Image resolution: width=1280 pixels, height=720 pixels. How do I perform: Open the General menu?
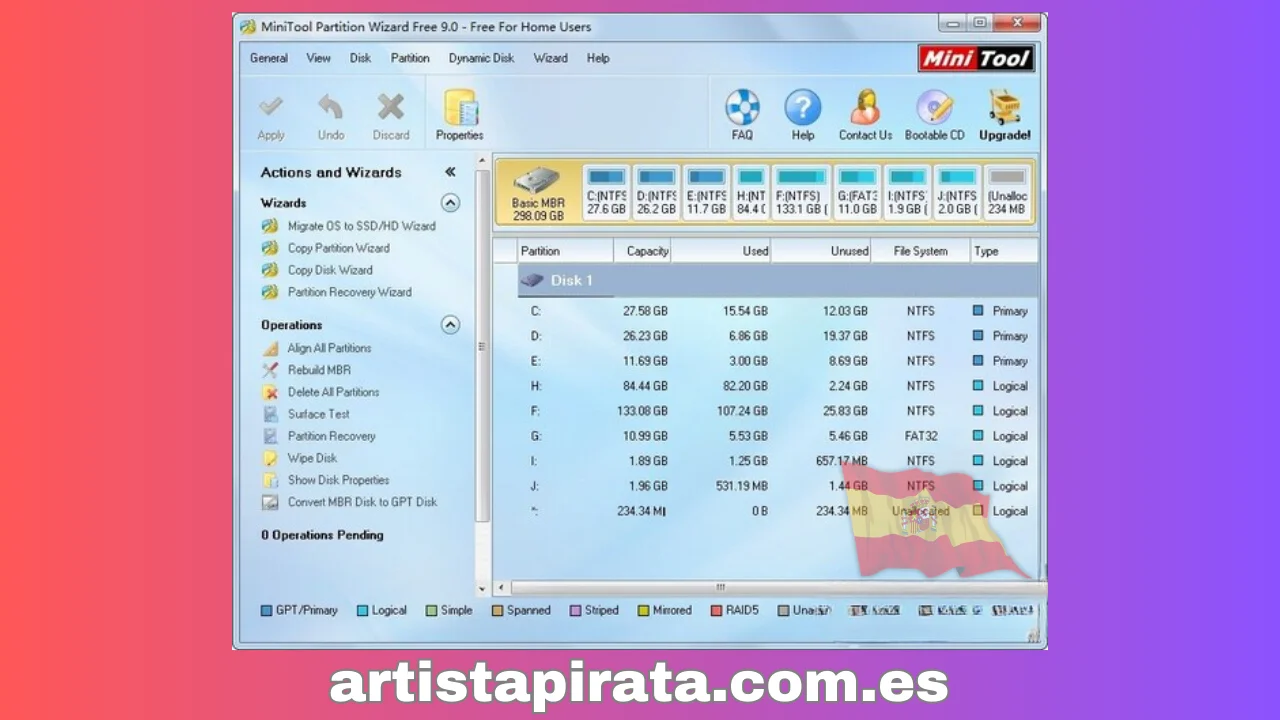[269, 58]
